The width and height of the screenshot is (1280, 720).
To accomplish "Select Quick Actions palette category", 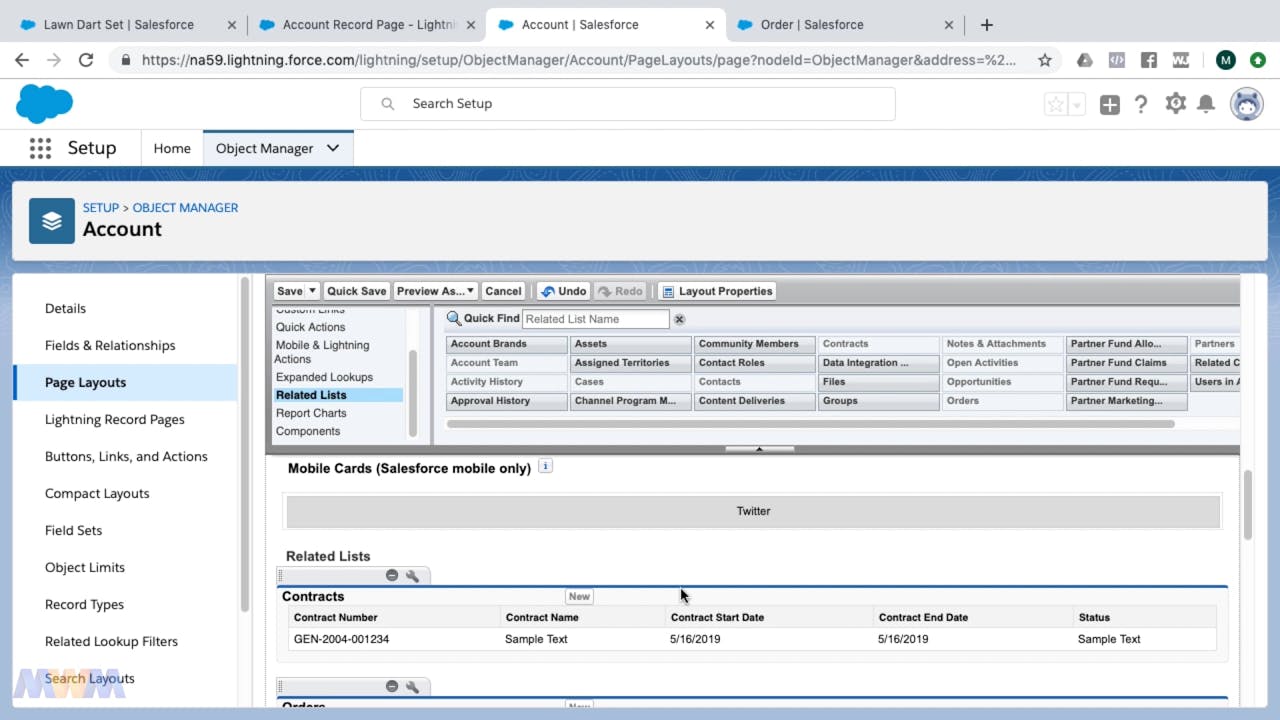I will coord(310,327).
